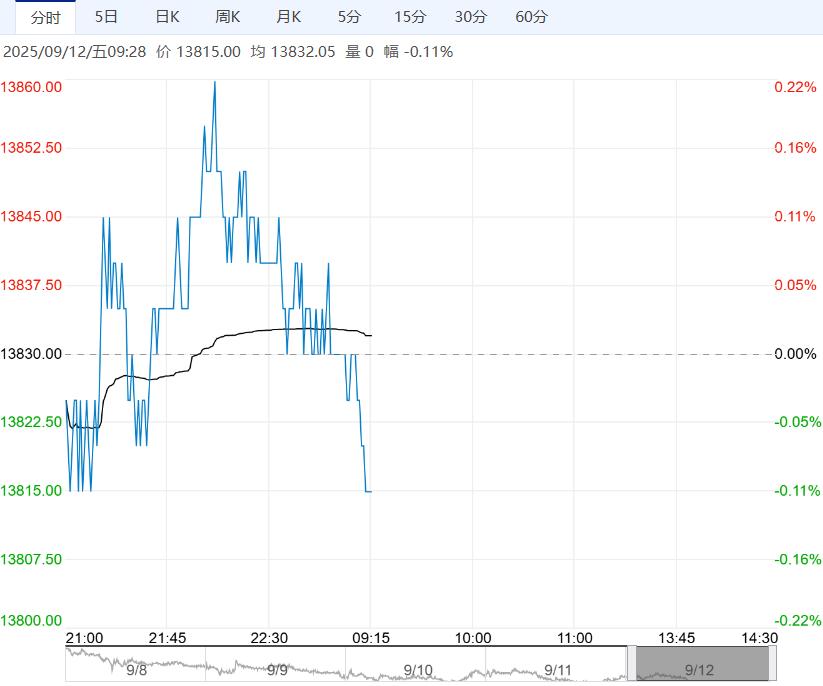
Task: Click the 14:30 time axis label
Action: point(759,638)
